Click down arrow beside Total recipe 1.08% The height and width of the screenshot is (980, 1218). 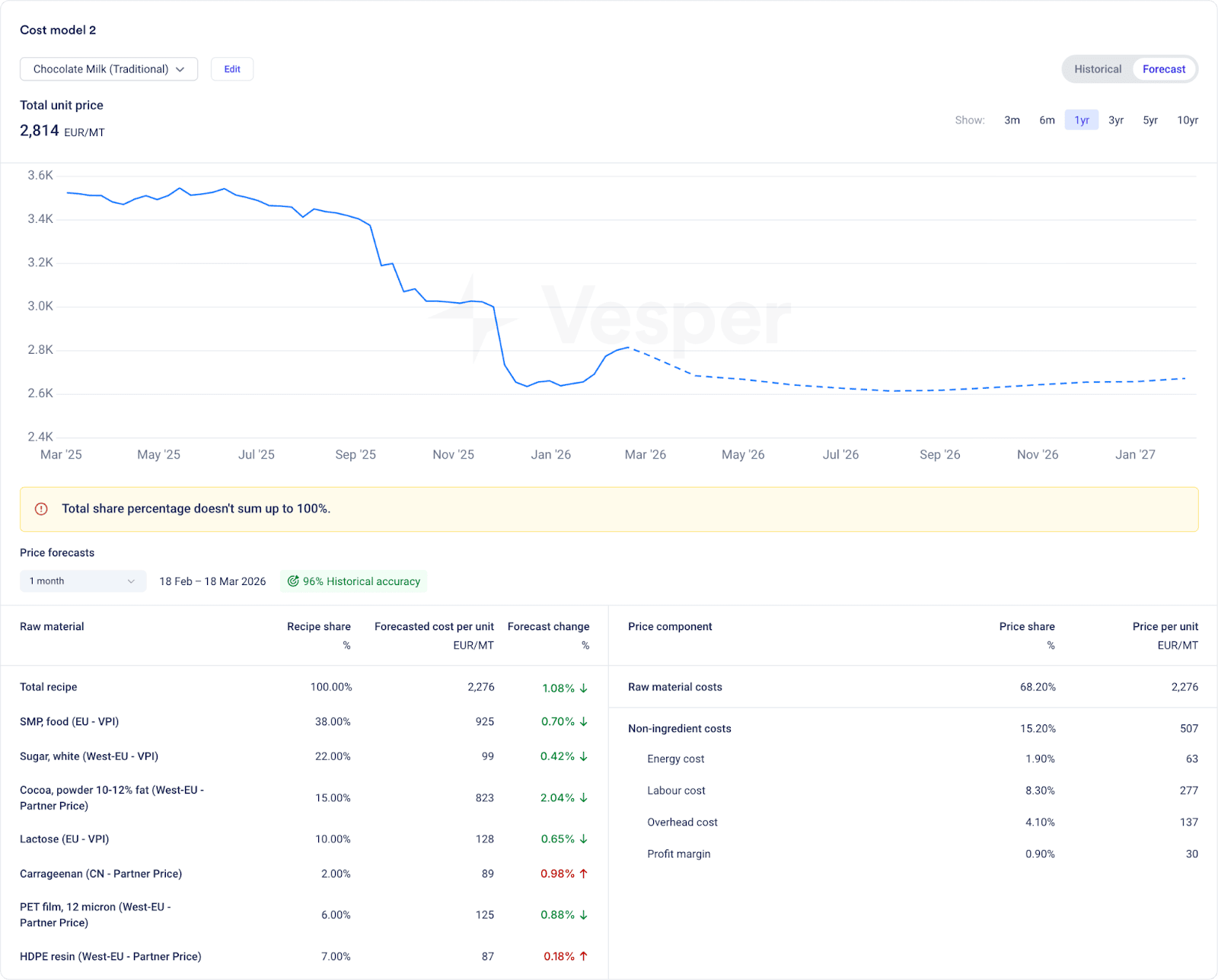coord(584,688)
